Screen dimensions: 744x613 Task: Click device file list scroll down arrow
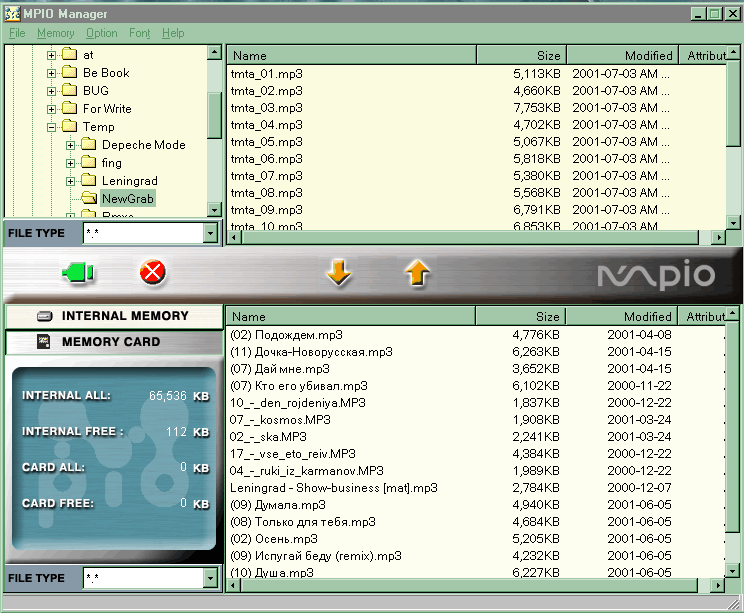pyautogui.click(x=733, y=571)
